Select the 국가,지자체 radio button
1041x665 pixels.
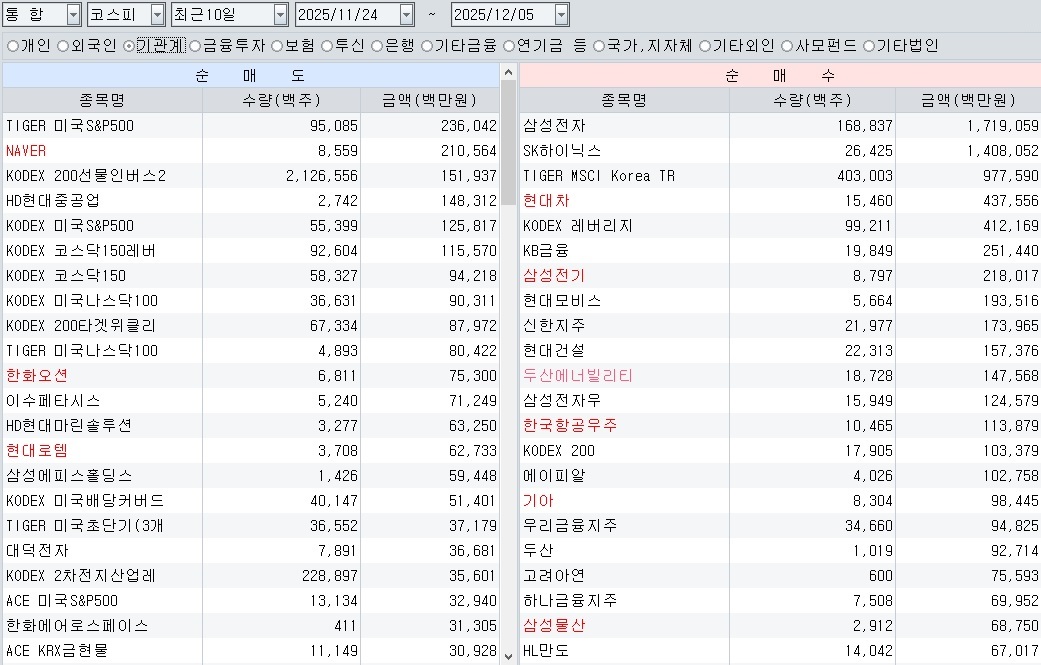[600, 46]
